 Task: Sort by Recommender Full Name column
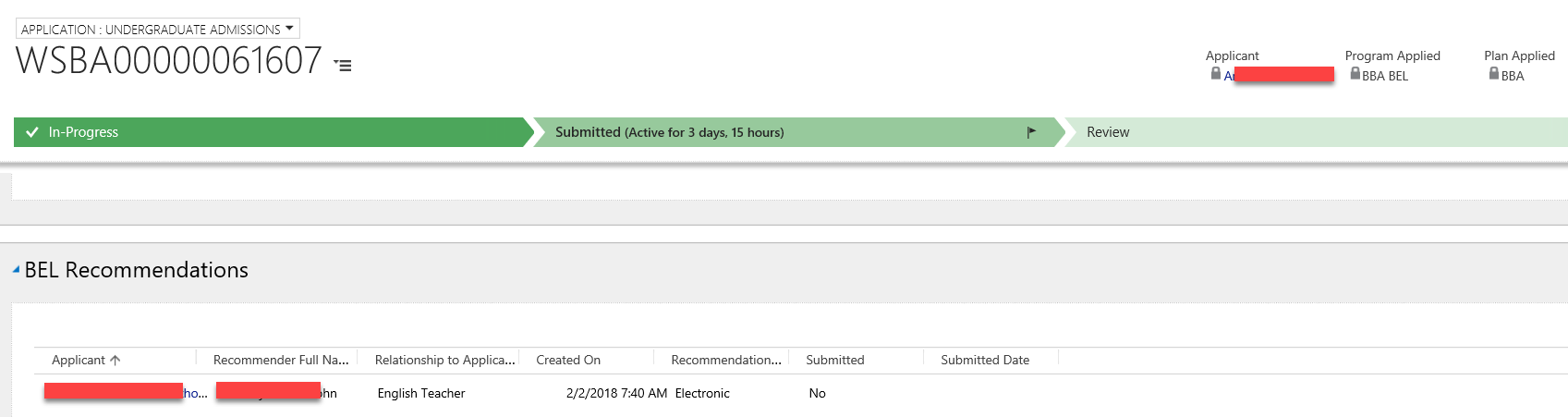click(280, 361)
